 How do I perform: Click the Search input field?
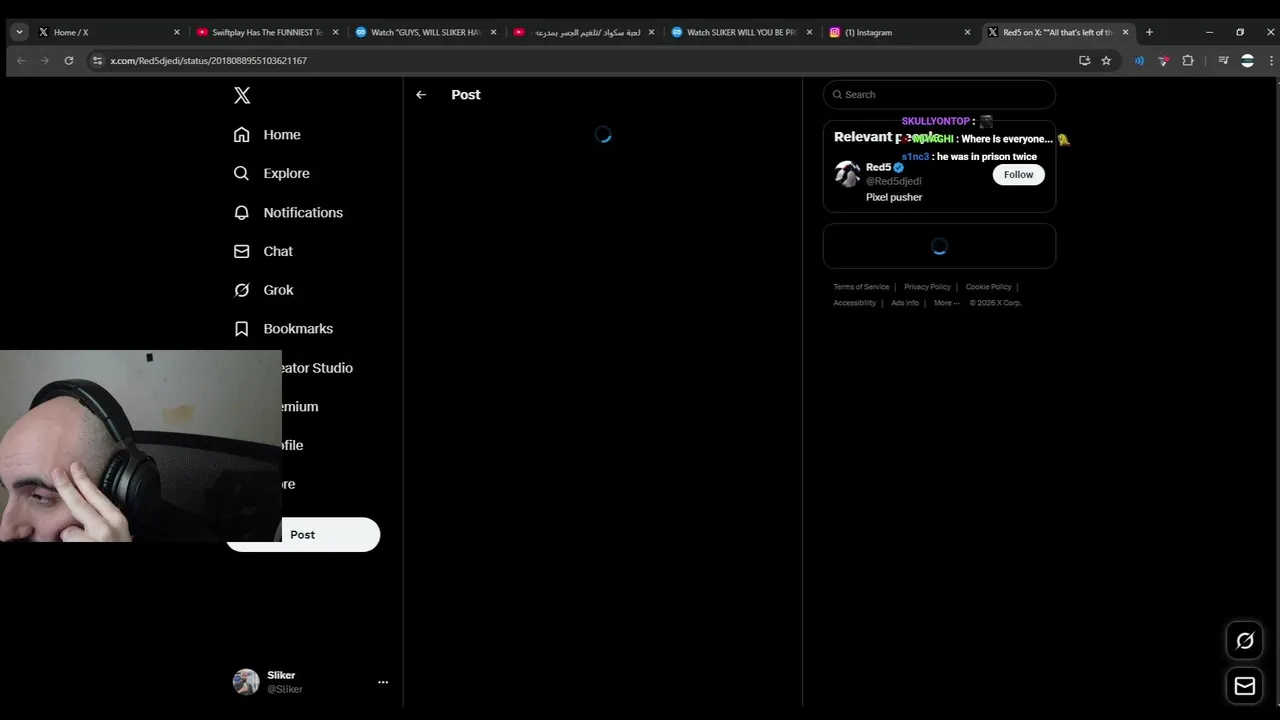pyautogui.click(x=939, y=94)
